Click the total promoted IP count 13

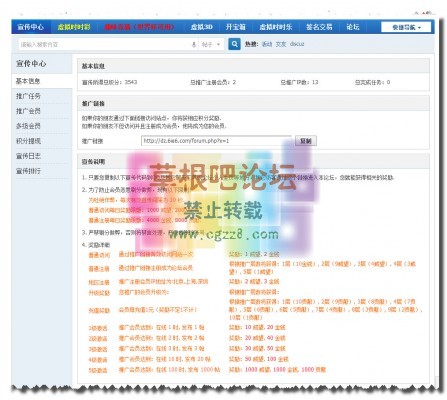coord(315,82)
